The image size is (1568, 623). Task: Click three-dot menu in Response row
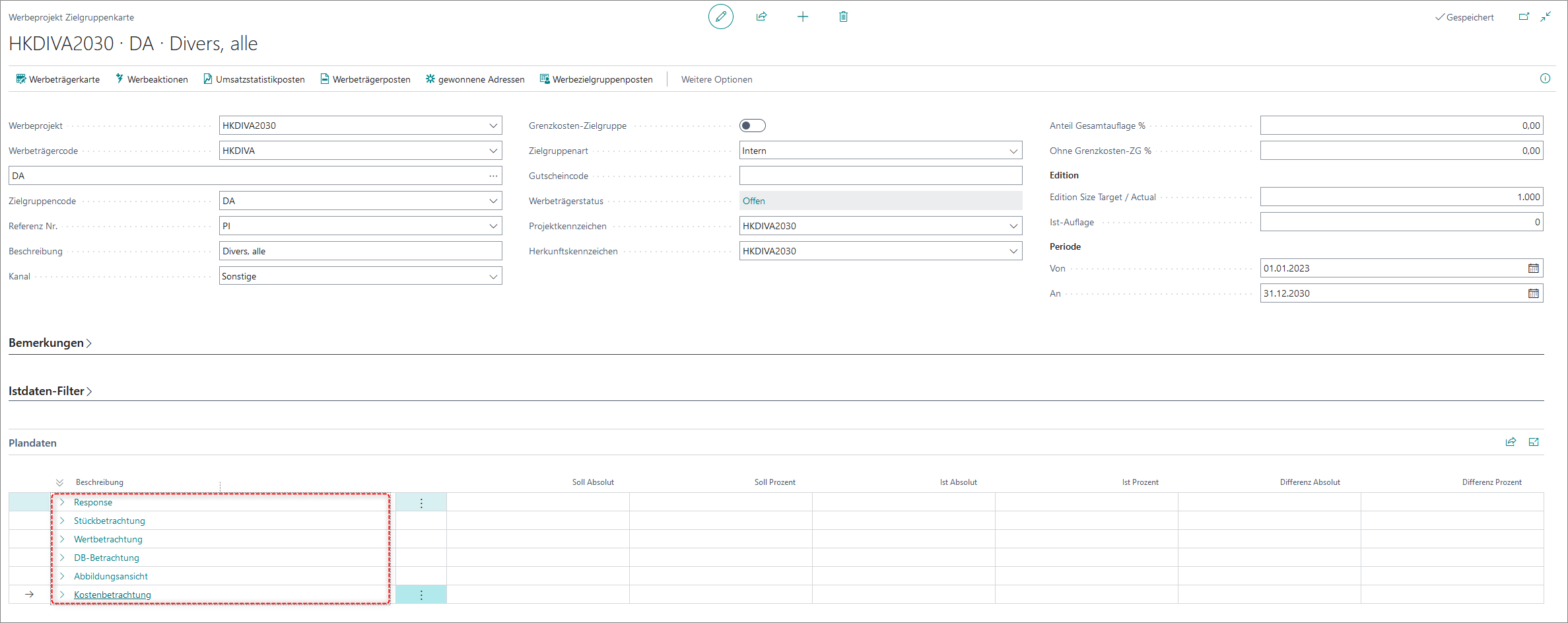click(421, 503)
